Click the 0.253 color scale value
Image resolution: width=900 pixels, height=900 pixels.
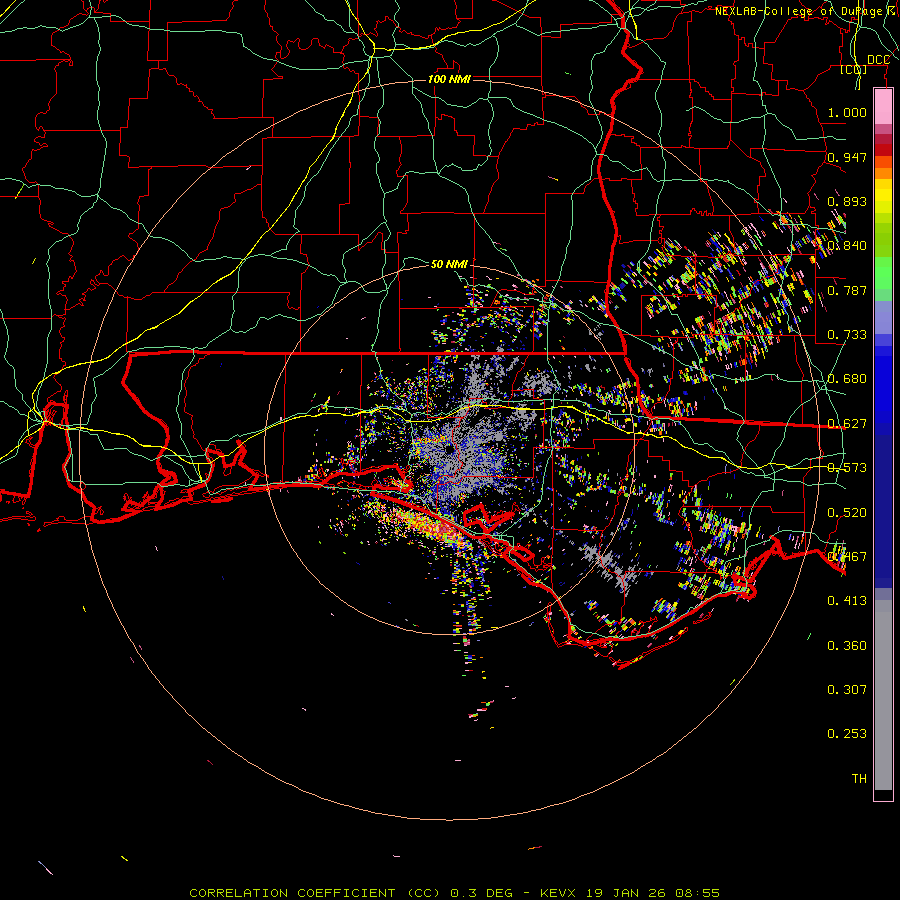pyautogui.click(x=847, y=734)
